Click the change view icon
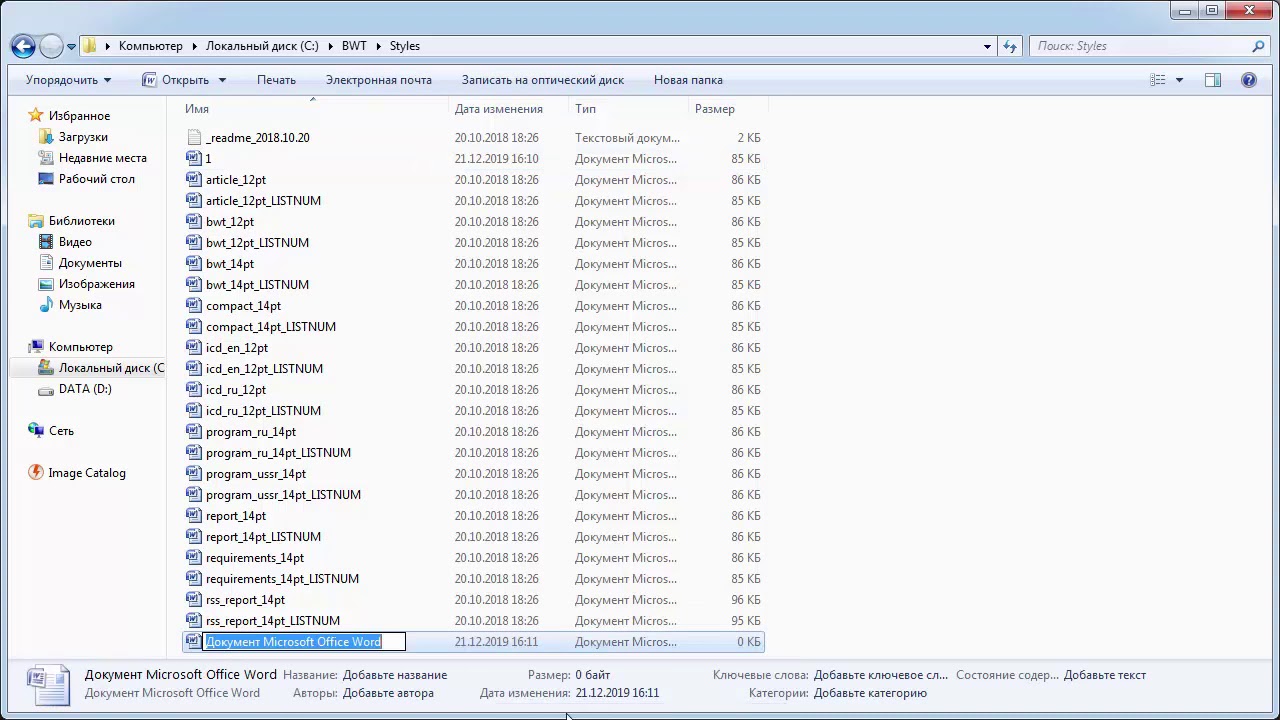The width and height of the screenshot is (1280, 720). (1158, 80)
